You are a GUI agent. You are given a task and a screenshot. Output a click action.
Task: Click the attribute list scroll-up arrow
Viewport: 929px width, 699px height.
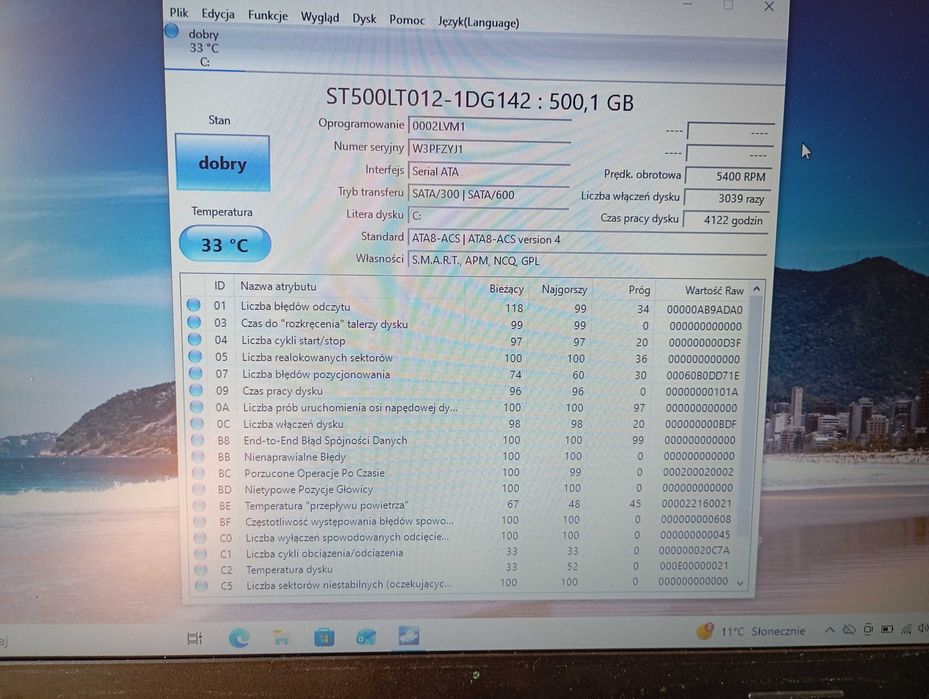pyautogui.click(x=756, y=289)
